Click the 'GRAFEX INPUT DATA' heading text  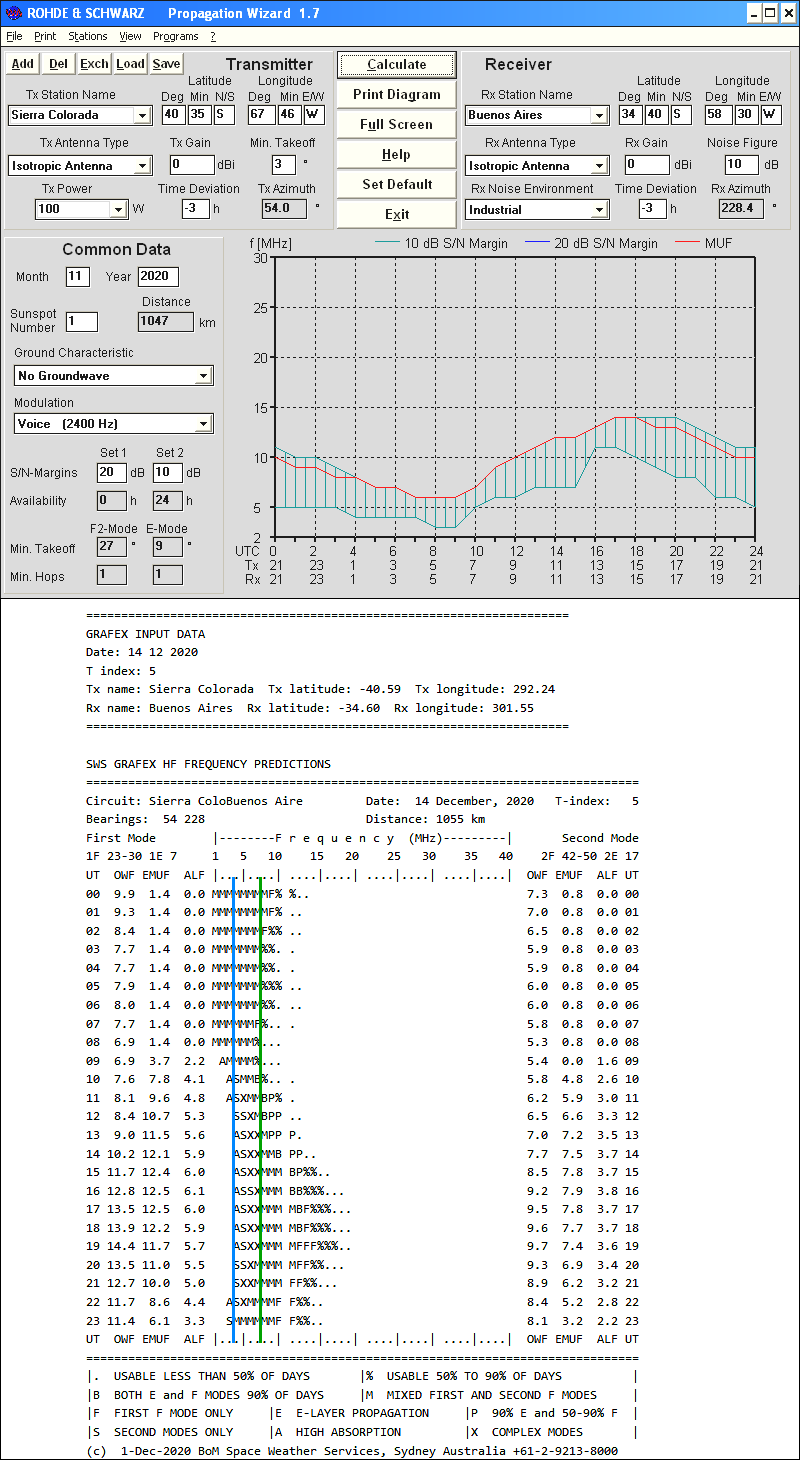146,634
